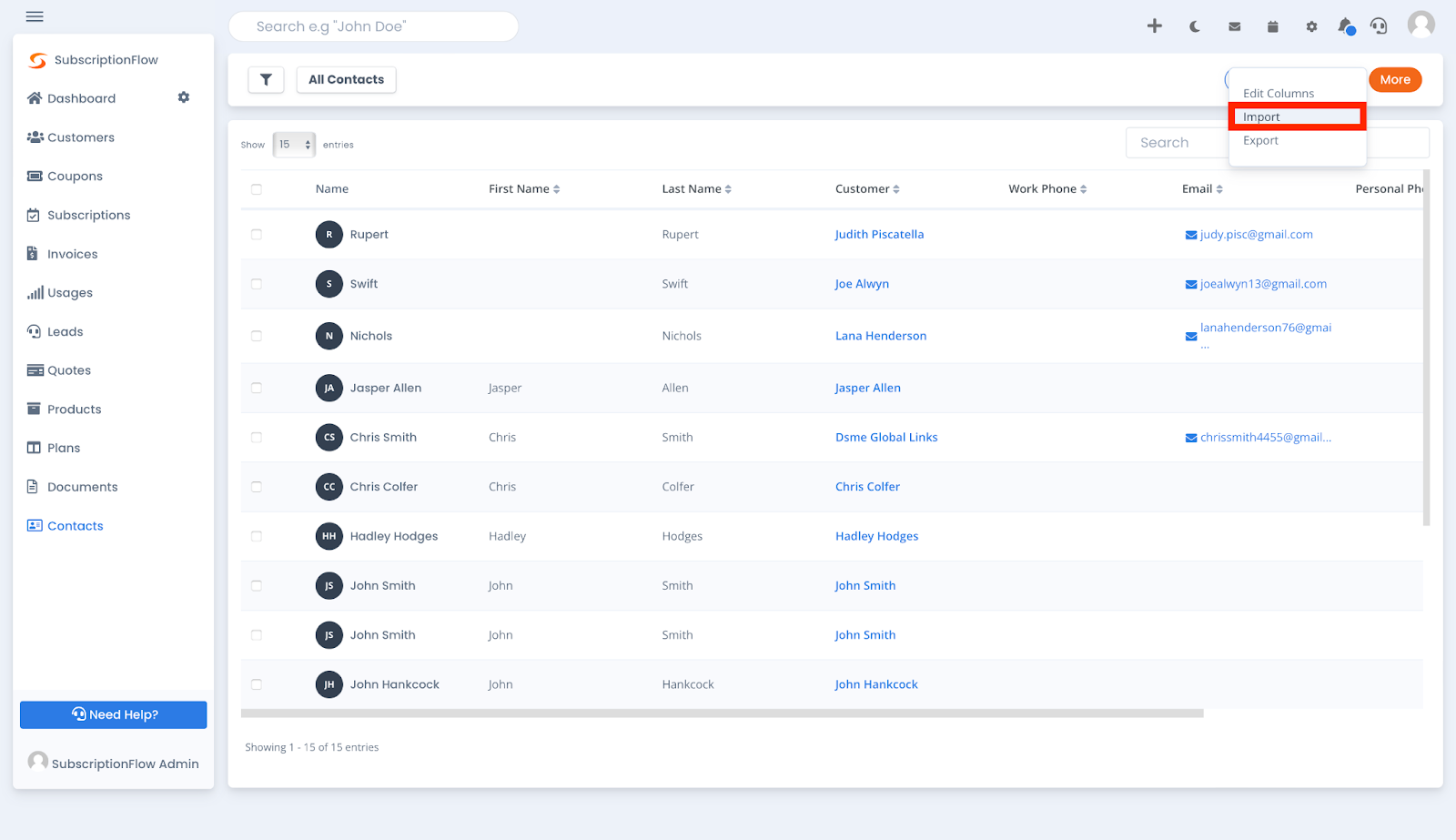The image size is (1456, 840).
Task: Open Judith Piscatella customer link
Action: [x=879, y=235]
